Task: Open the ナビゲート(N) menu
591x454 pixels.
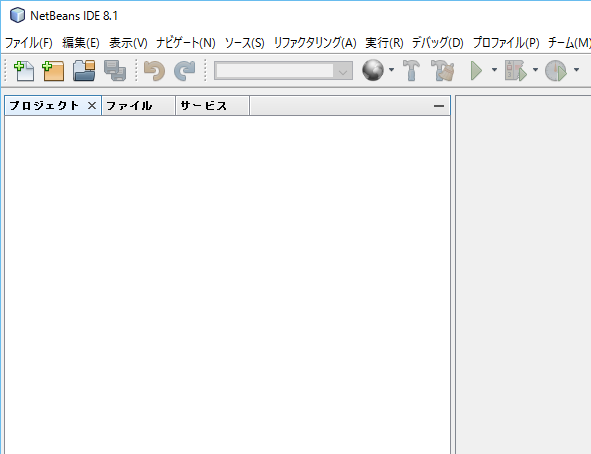Action: tap(186, 43)
